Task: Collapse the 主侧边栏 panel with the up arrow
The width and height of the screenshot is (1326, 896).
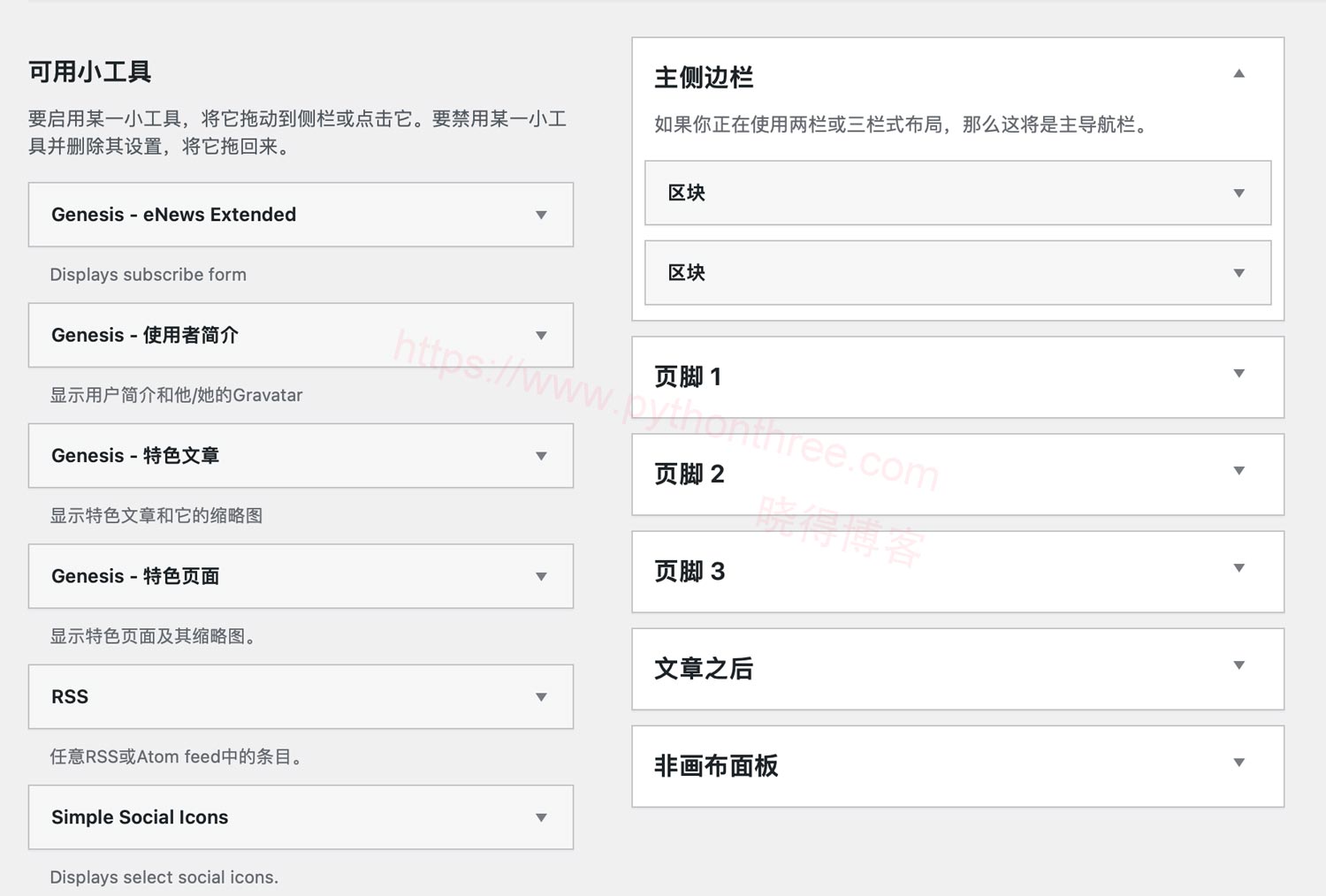Action: point(1239,73)
